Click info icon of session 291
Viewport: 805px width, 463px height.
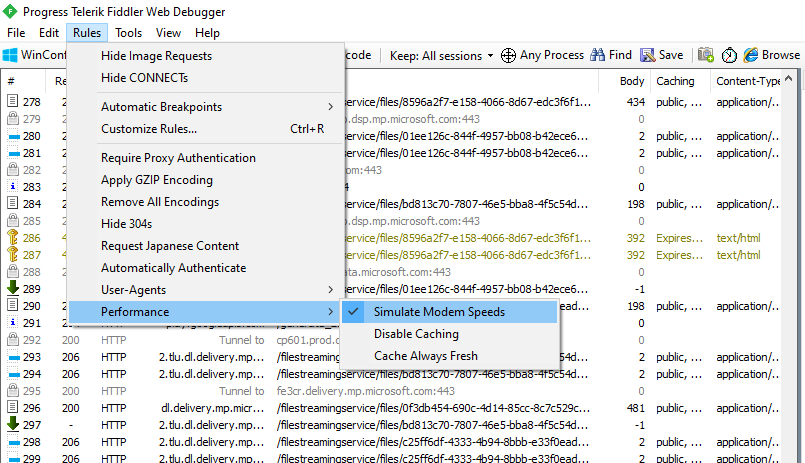pyautogui.click(x=13, y=322)
